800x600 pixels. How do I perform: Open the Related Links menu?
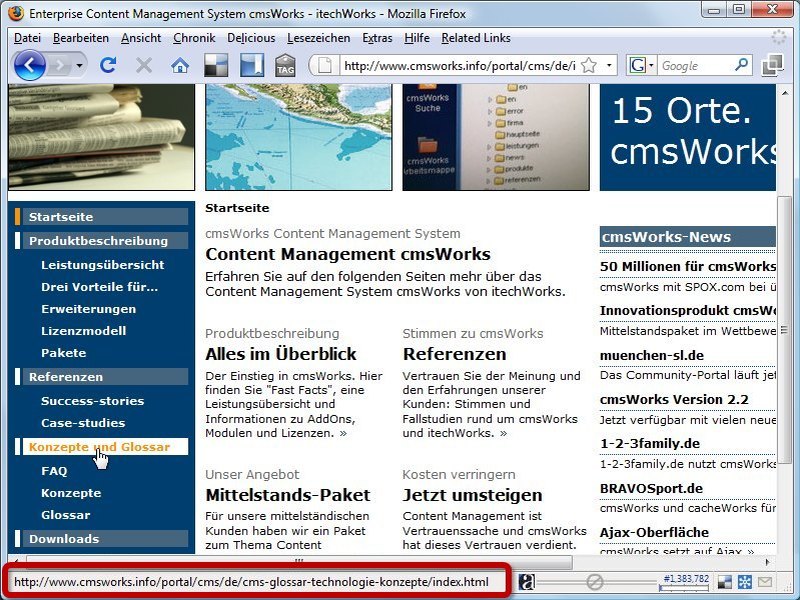click(476, 38)
